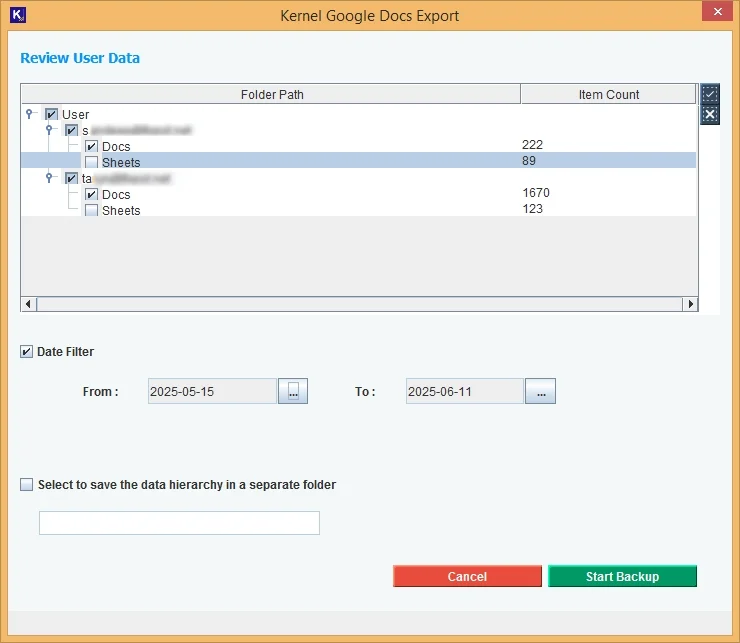The image size is (740, 643).
Task: Toggle checkbox for the account starting with 'ta'
Action: tap(71, 178)
